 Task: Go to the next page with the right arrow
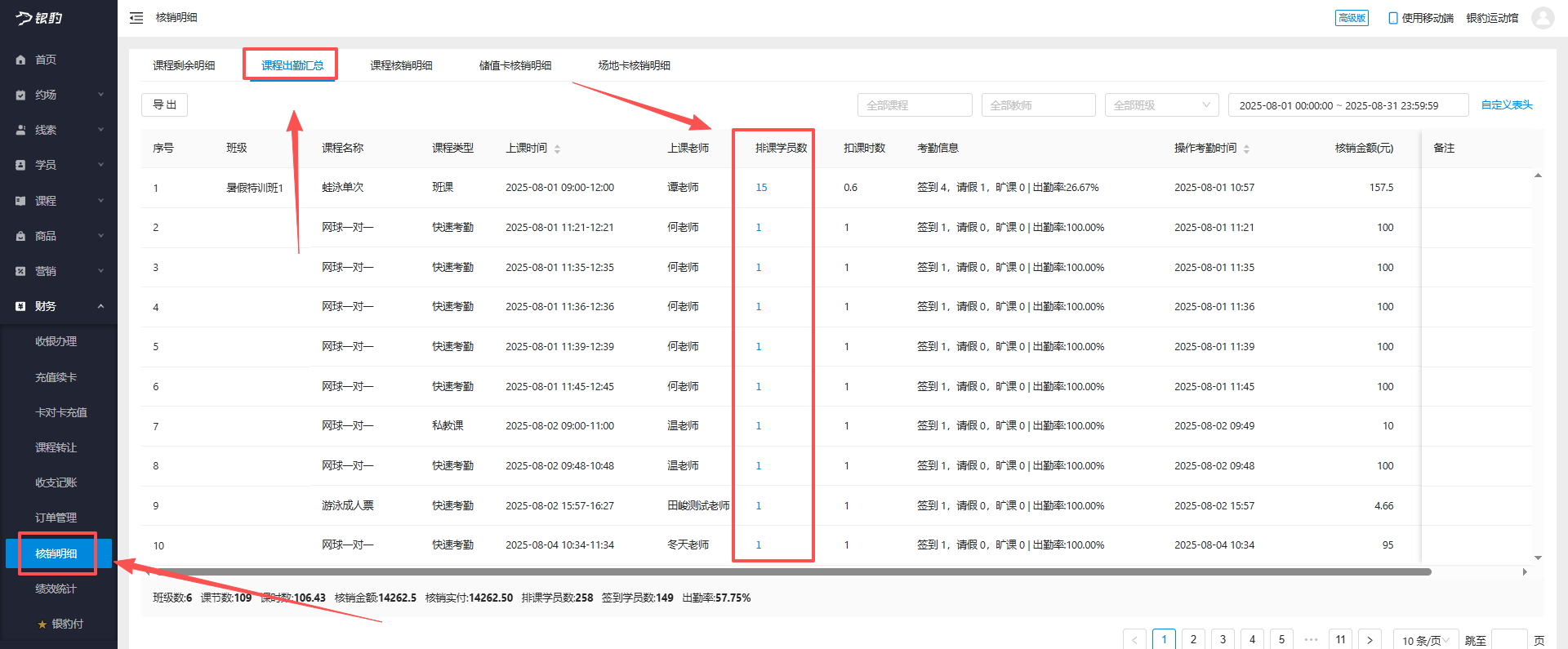click(x=1370, y=640)
